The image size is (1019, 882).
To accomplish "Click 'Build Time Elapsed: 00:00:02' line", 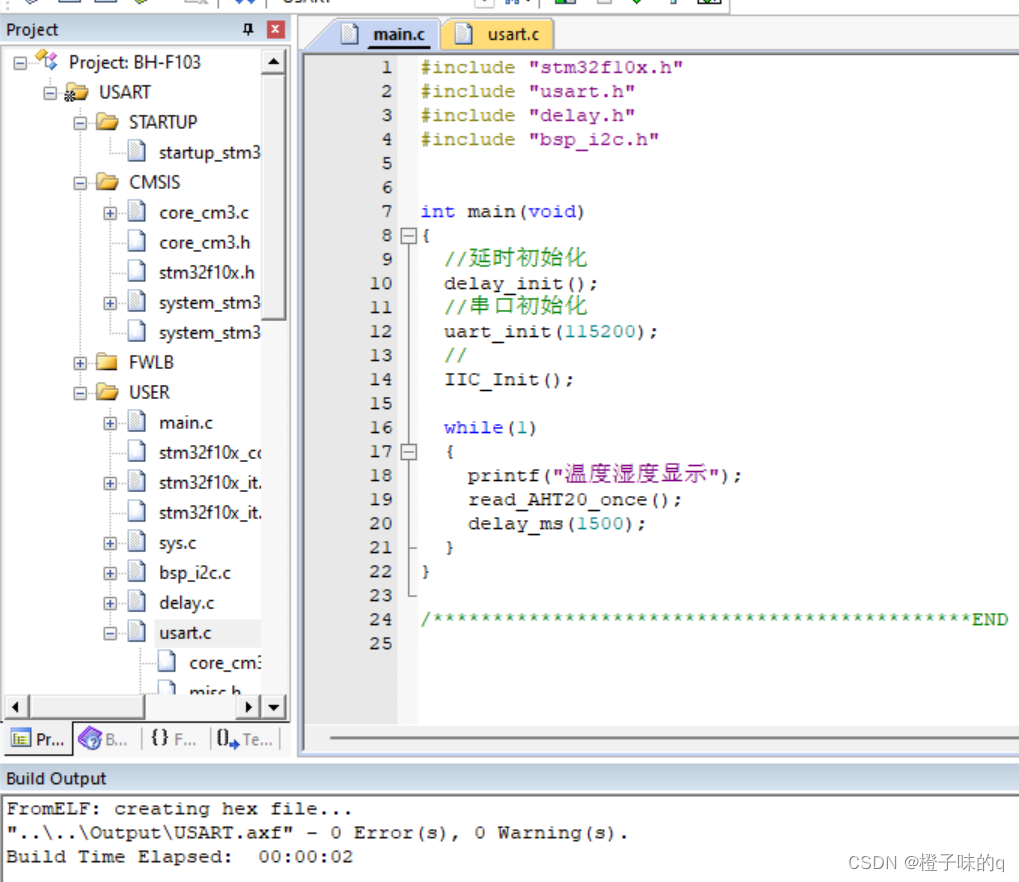I will pos(179,857).
